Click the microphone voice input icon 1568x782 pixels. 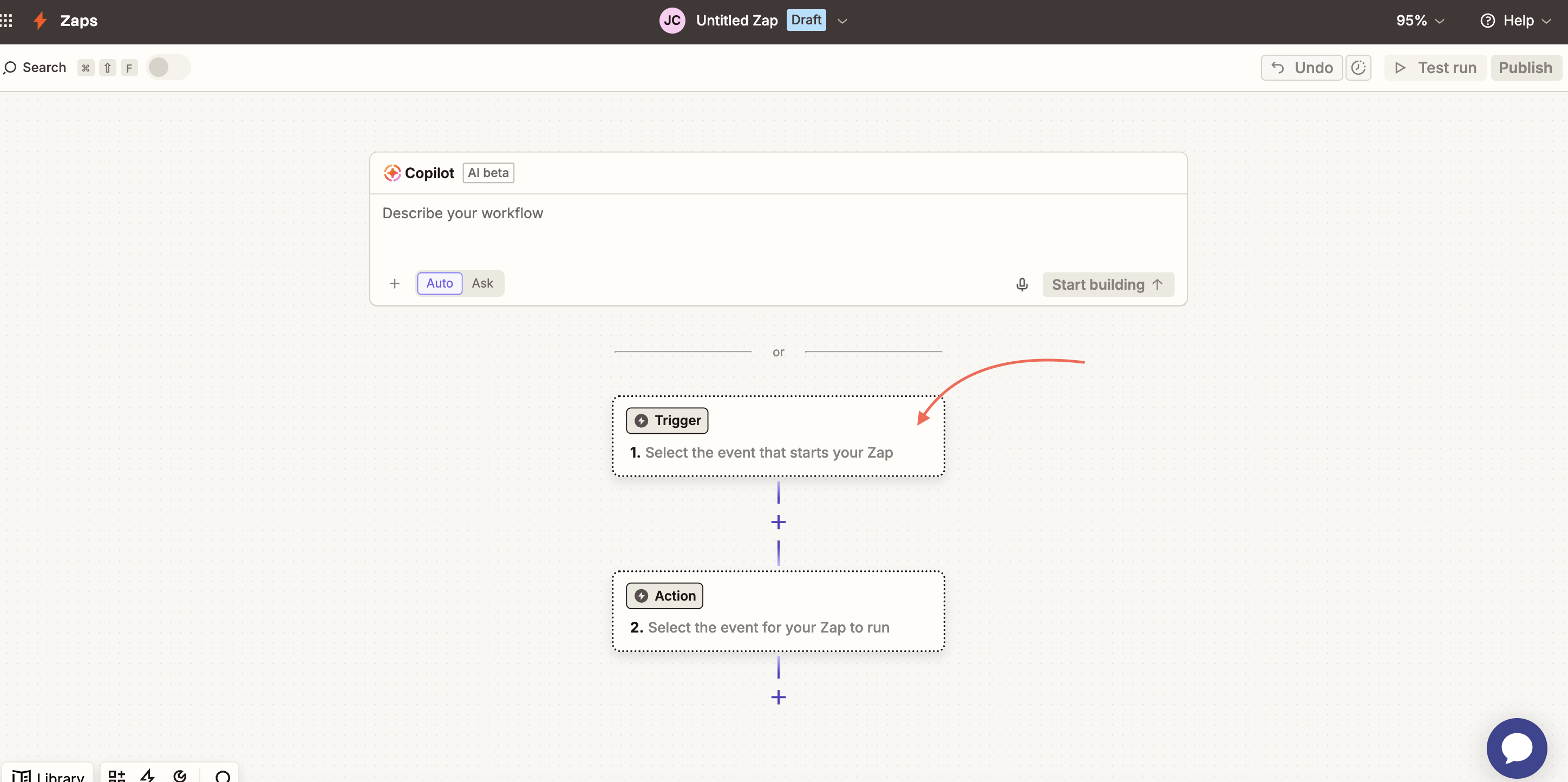point(1021,284)
